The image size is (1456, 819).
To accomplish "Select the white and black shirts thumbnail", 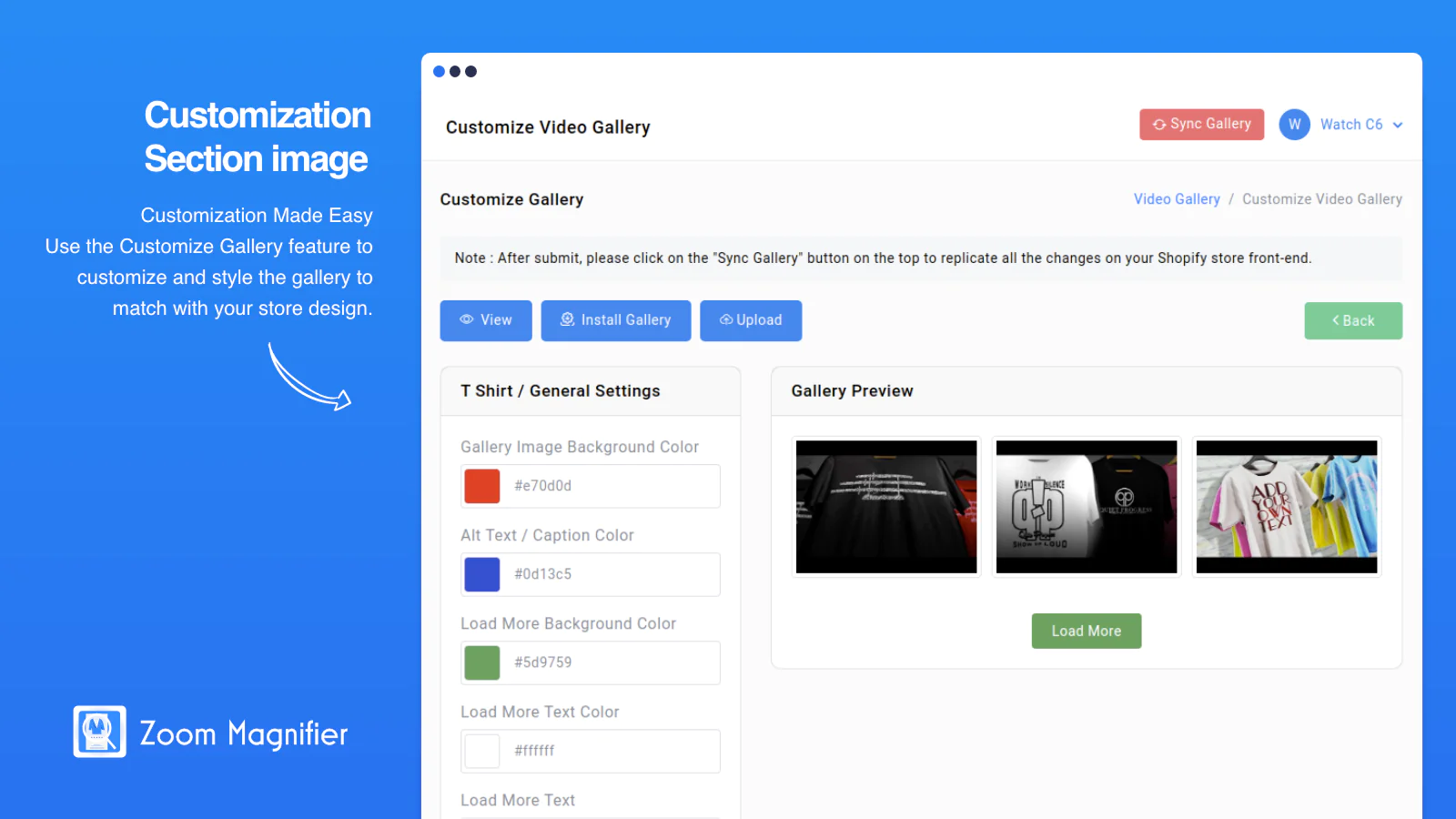I will (x=1087, y=507).
